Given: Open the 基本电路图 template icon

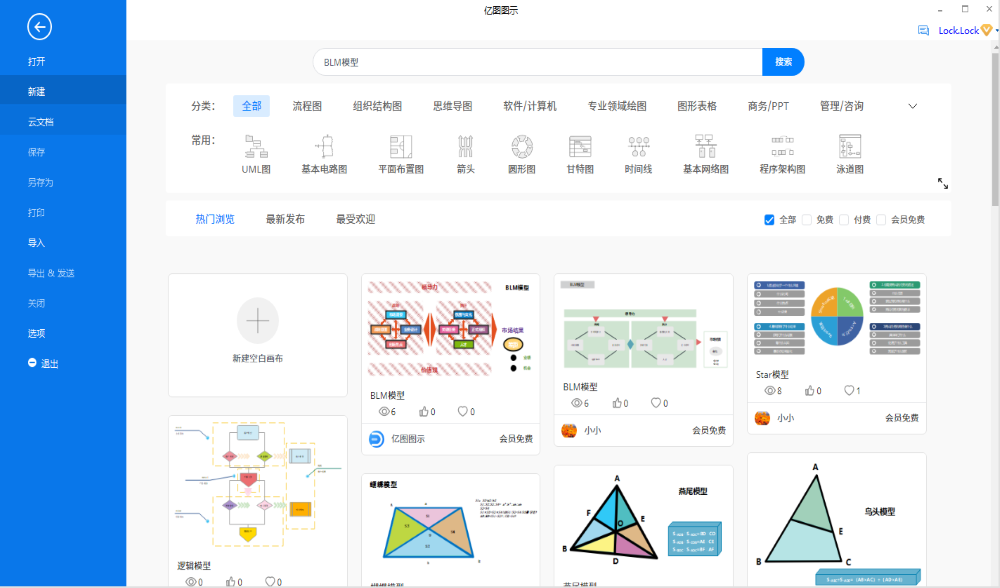Looking at the screenshot, I should (325, 147).
